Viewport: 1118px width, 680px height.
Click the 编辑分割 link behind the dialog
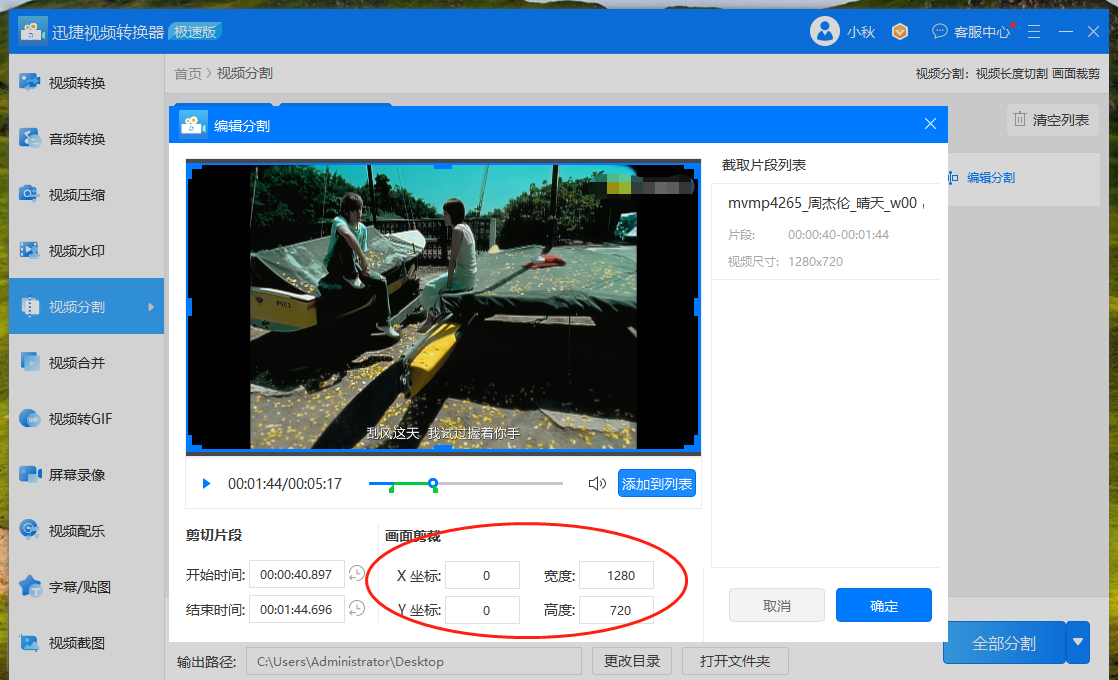coord(990,177)
